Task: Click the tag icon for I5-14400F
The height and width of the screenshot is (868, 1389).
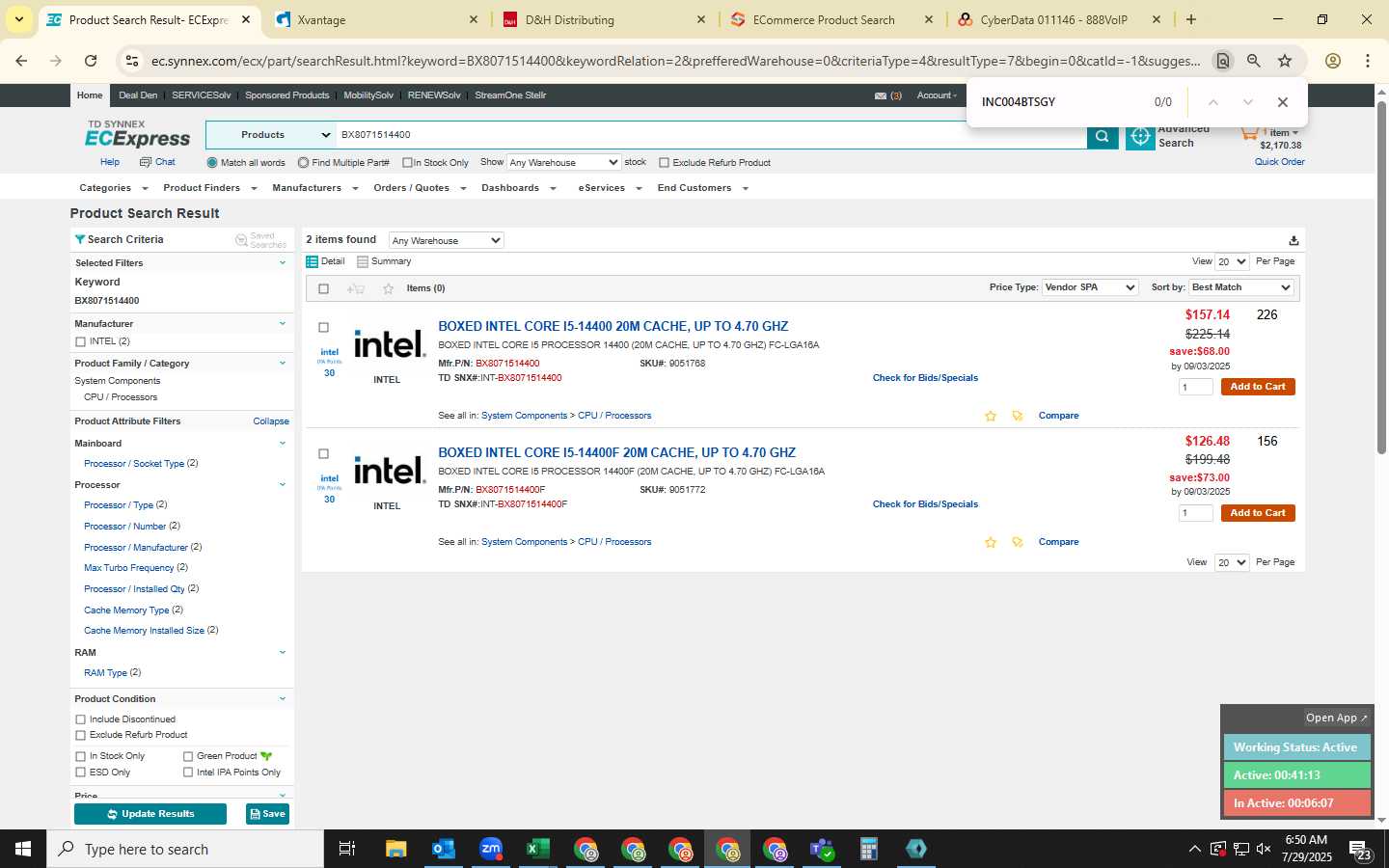Action: [1017, 542]
